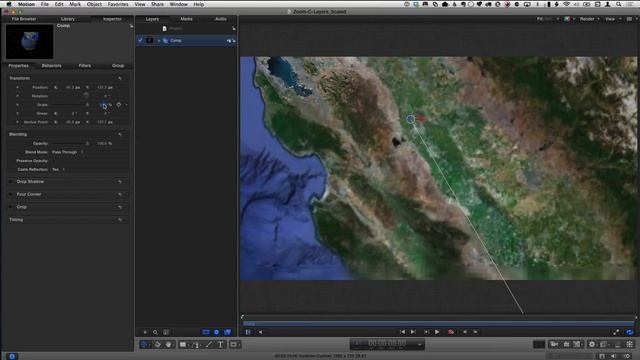Switch to the Behaviors tab
This screenshot has width=640, height=360.
[x=51, y=66]
